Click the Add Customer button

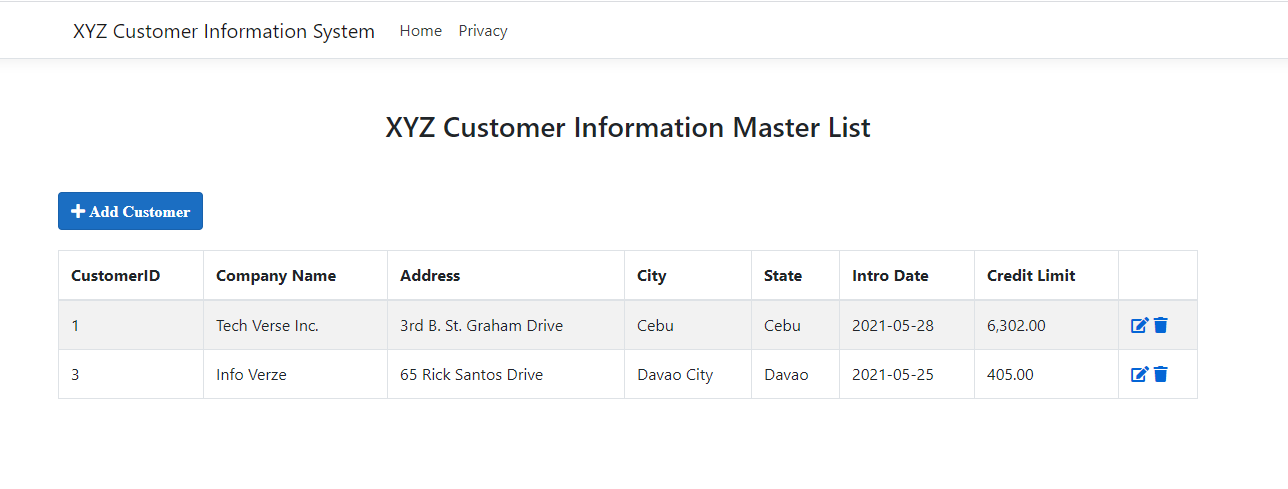130,211
